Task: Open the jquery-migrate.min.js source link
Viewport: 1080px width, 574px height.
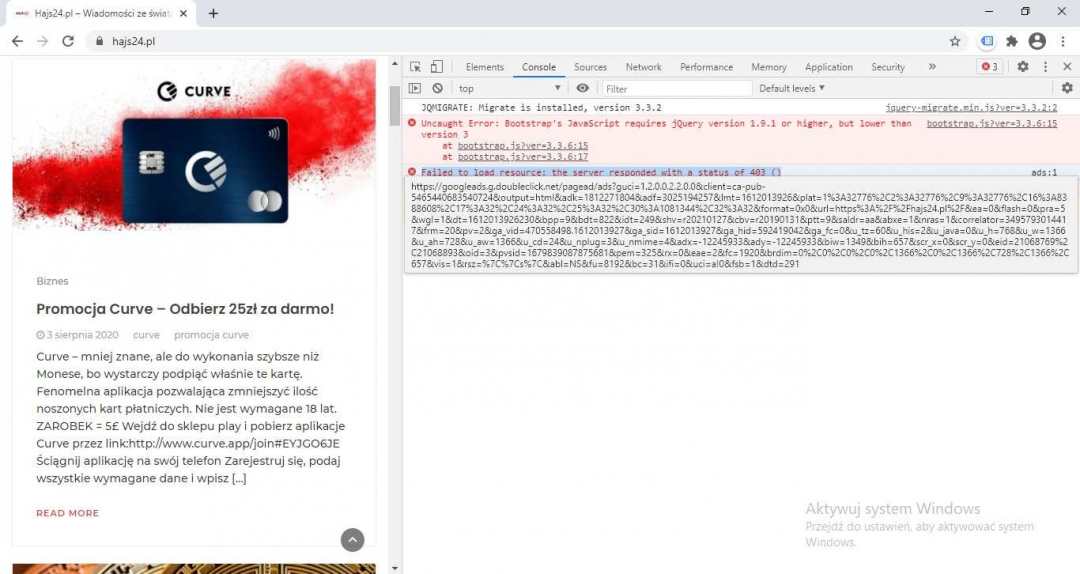Action: [x=970, y=107]
